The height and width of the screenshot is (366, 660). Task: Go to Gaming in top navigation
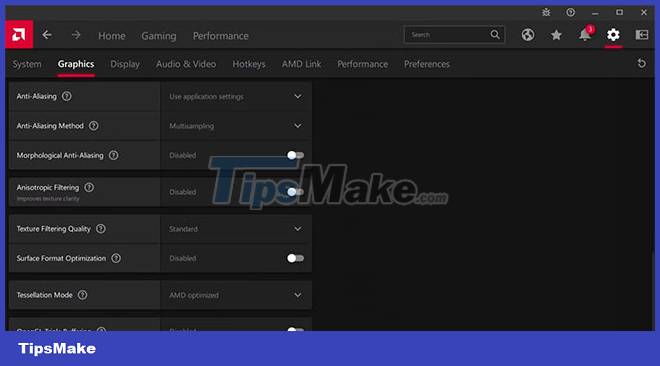[x=159, y=36]
